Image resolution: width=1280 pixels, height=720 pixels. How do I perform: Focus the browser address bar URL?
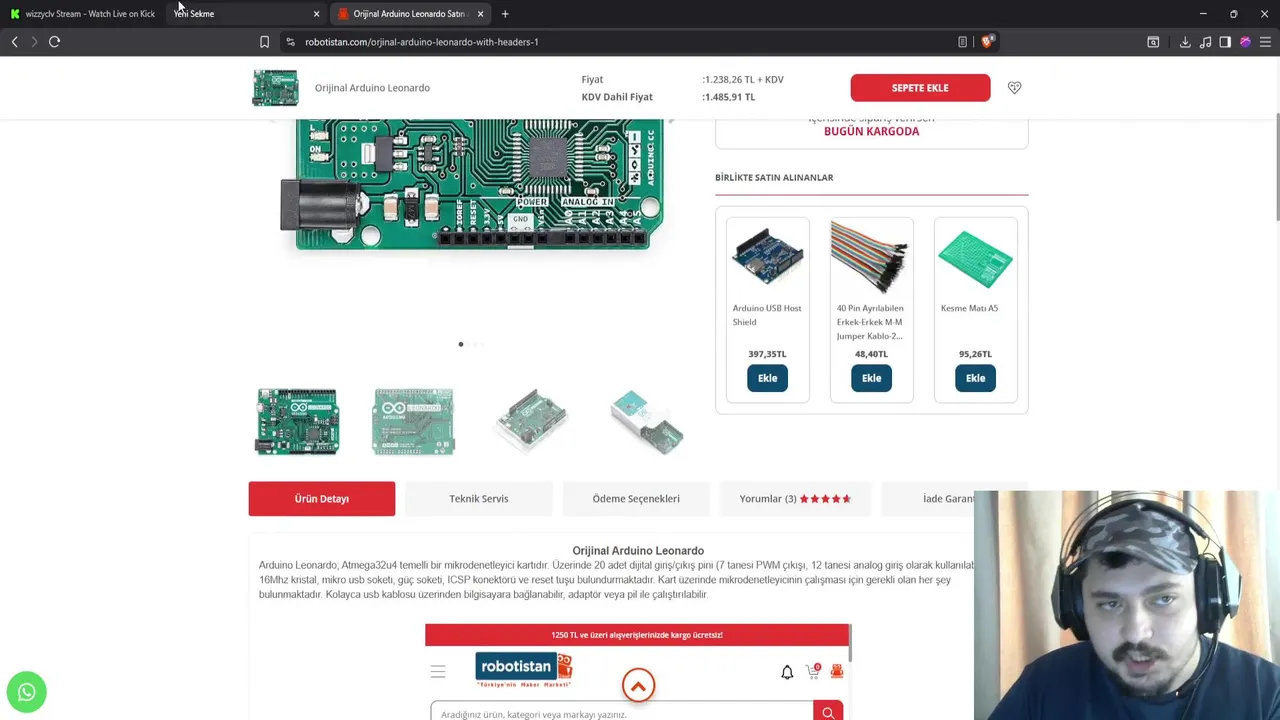pyautogui.click(x=422, y=42)
